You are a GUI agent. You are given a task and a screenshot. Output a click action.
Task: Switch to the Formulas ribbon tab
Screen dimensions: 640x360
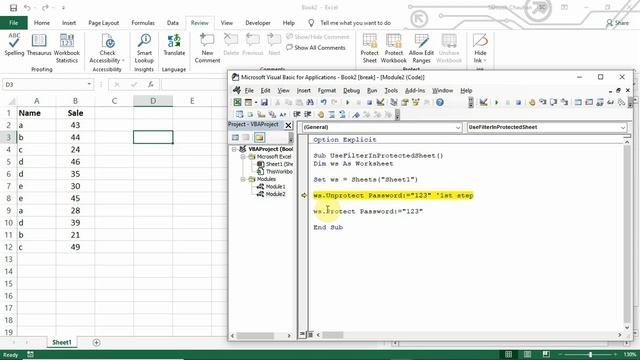click(143, 23)
